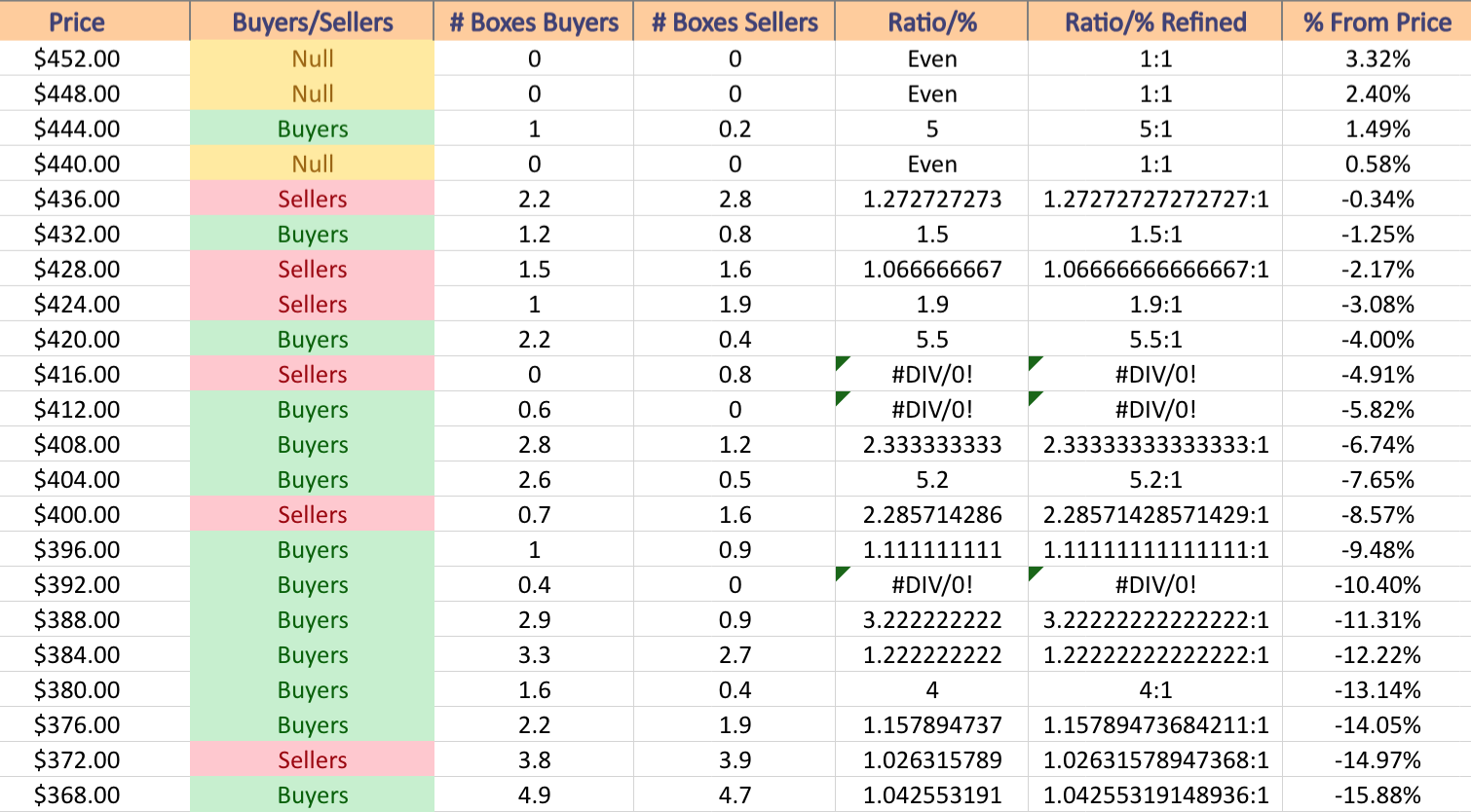The width and height of the screenshot is (1471, 812).
Task: Click the $376.00 price cell
Action: [94, 724]
